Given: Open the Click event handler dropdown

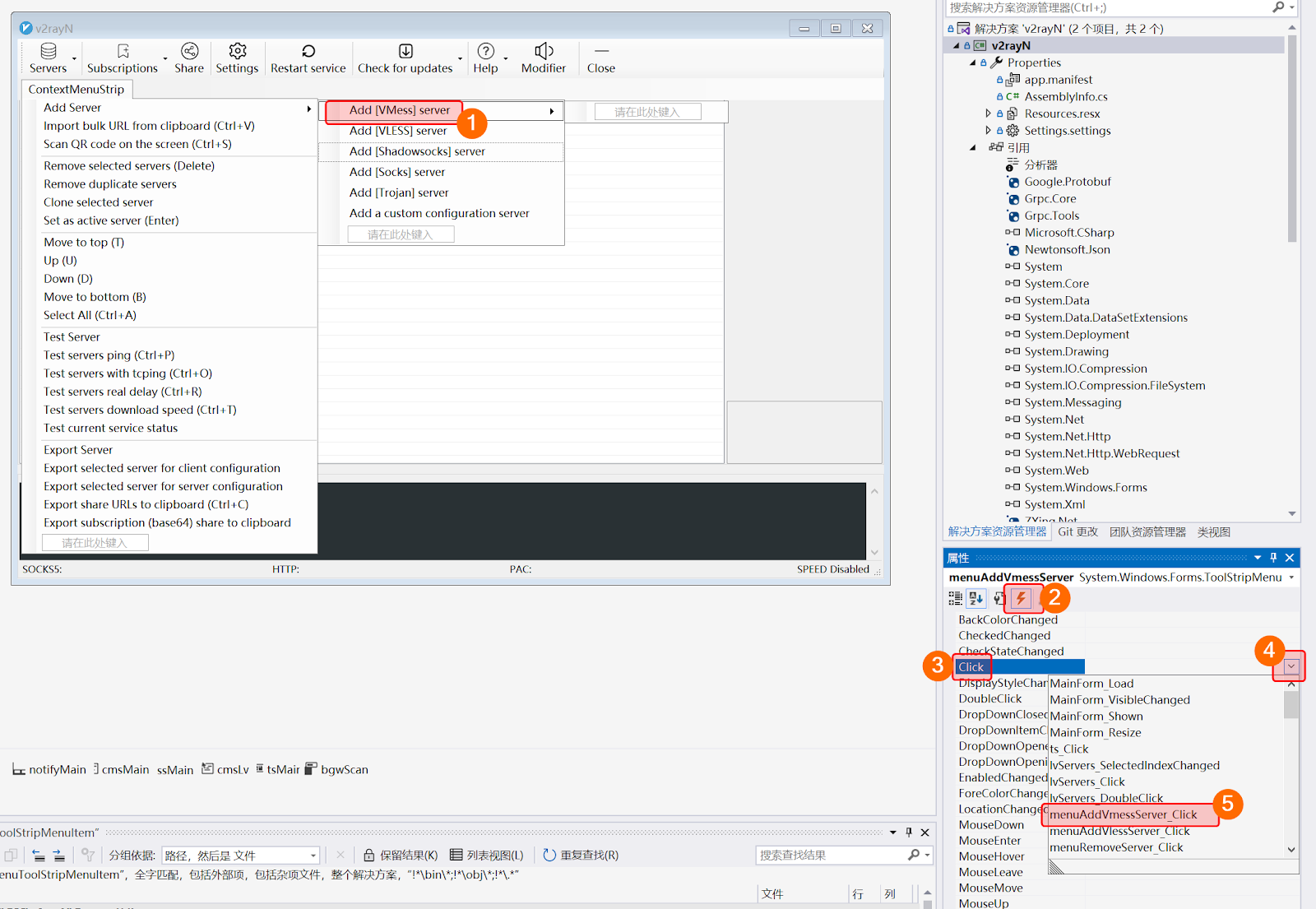Looking at the screenshot, I should 1291,667.
